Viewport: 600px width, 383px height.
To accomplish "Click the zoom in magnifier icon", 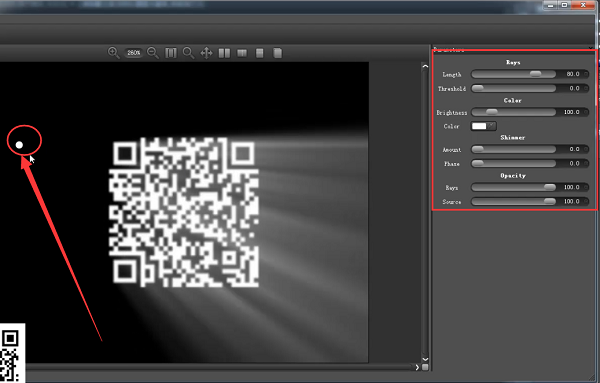I will point(114,53).
